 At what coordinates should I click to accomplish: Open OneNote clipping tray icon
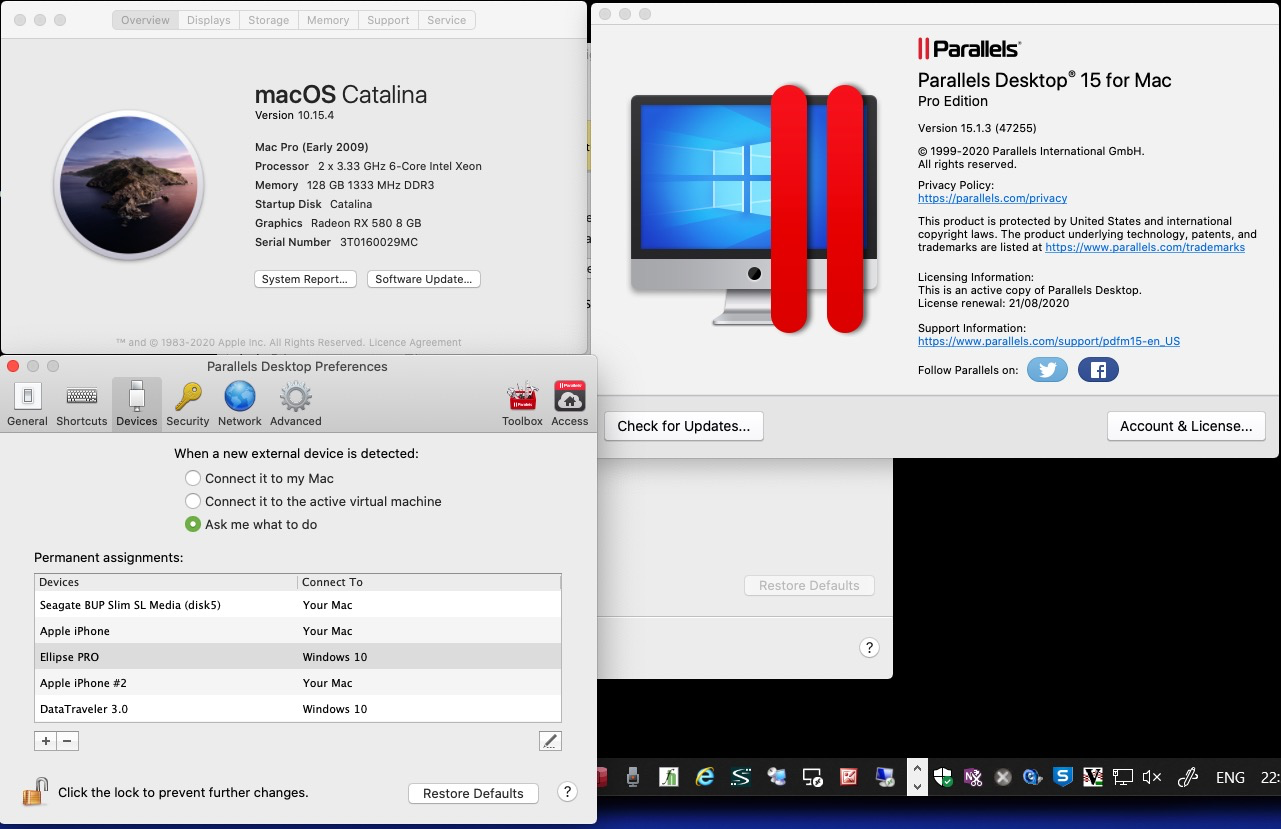tap(973, 777)
